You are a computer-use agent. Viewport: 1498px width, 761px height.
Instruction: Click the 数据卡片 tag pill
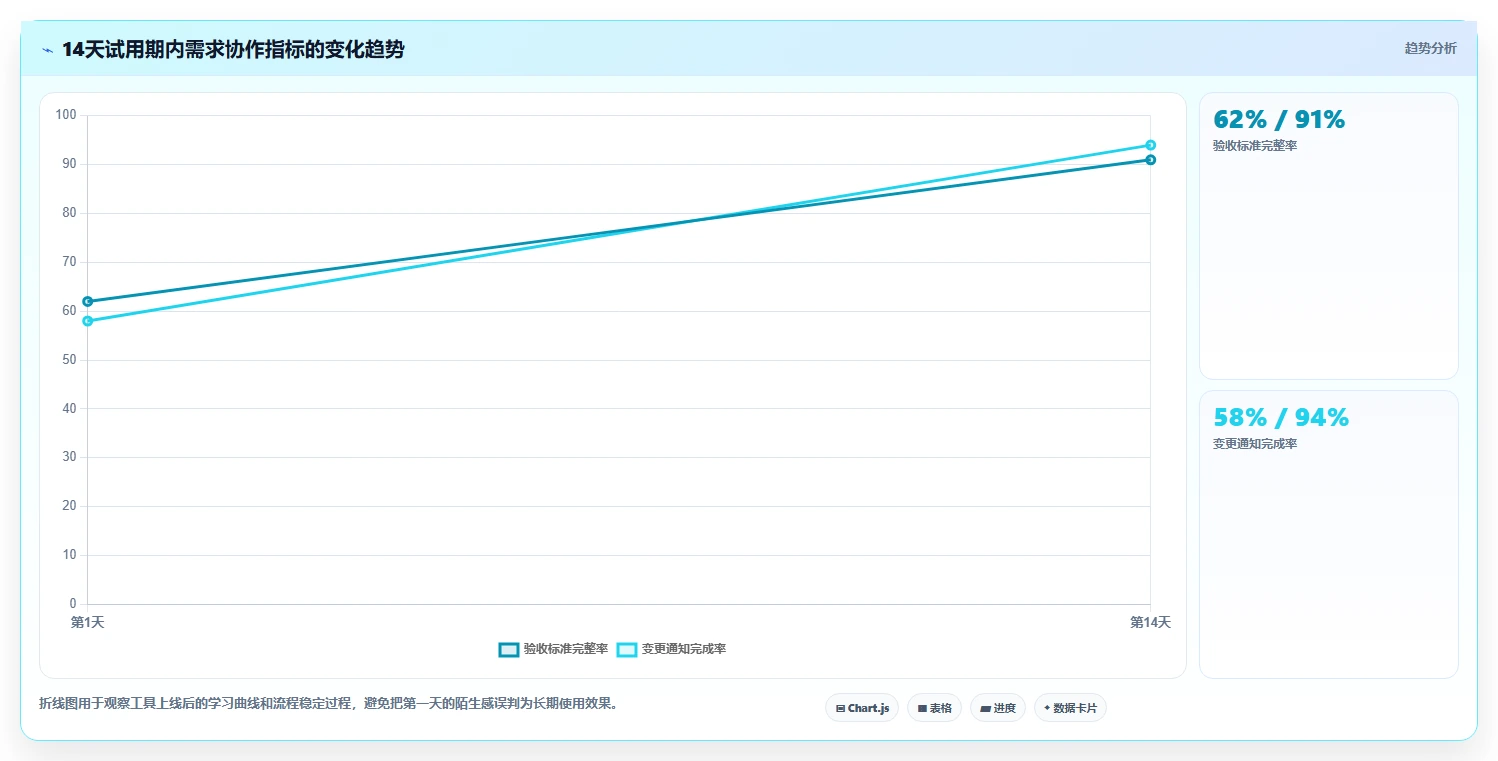pyautogui.click(x=1070, y=708)
